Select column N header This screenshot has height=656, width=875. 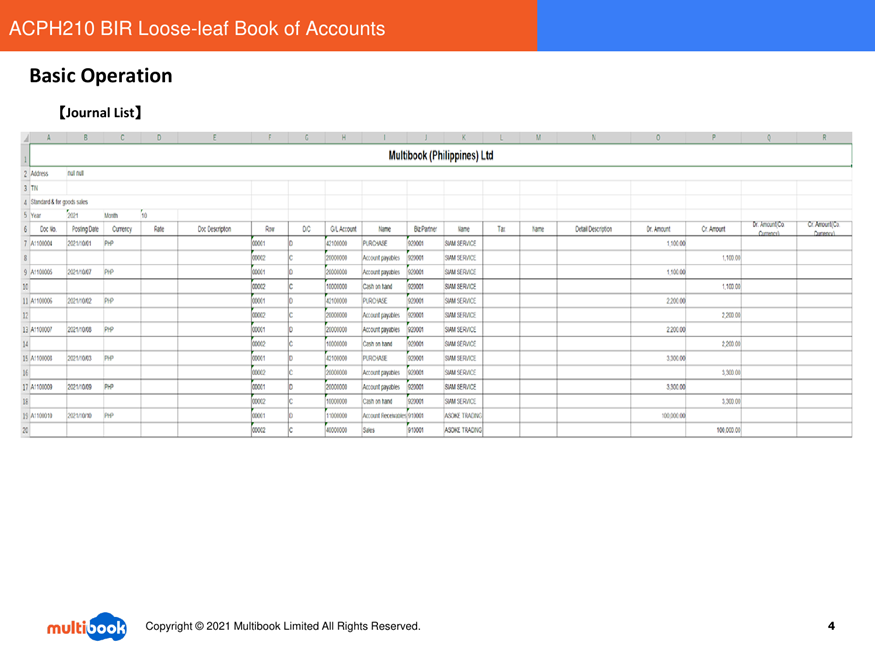coord(593,138)
